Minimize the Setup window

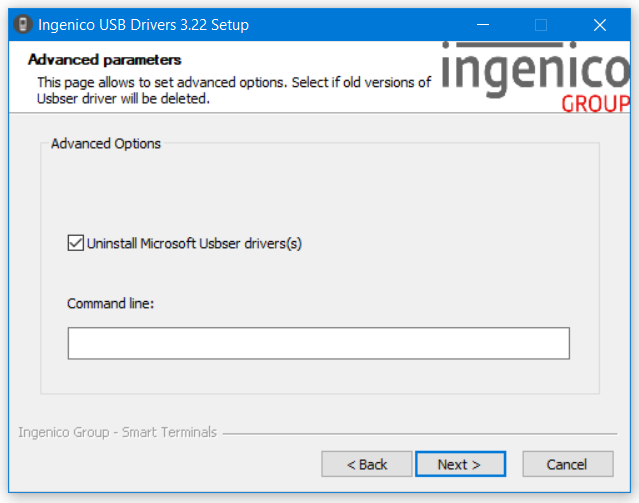tap(483, 25)
